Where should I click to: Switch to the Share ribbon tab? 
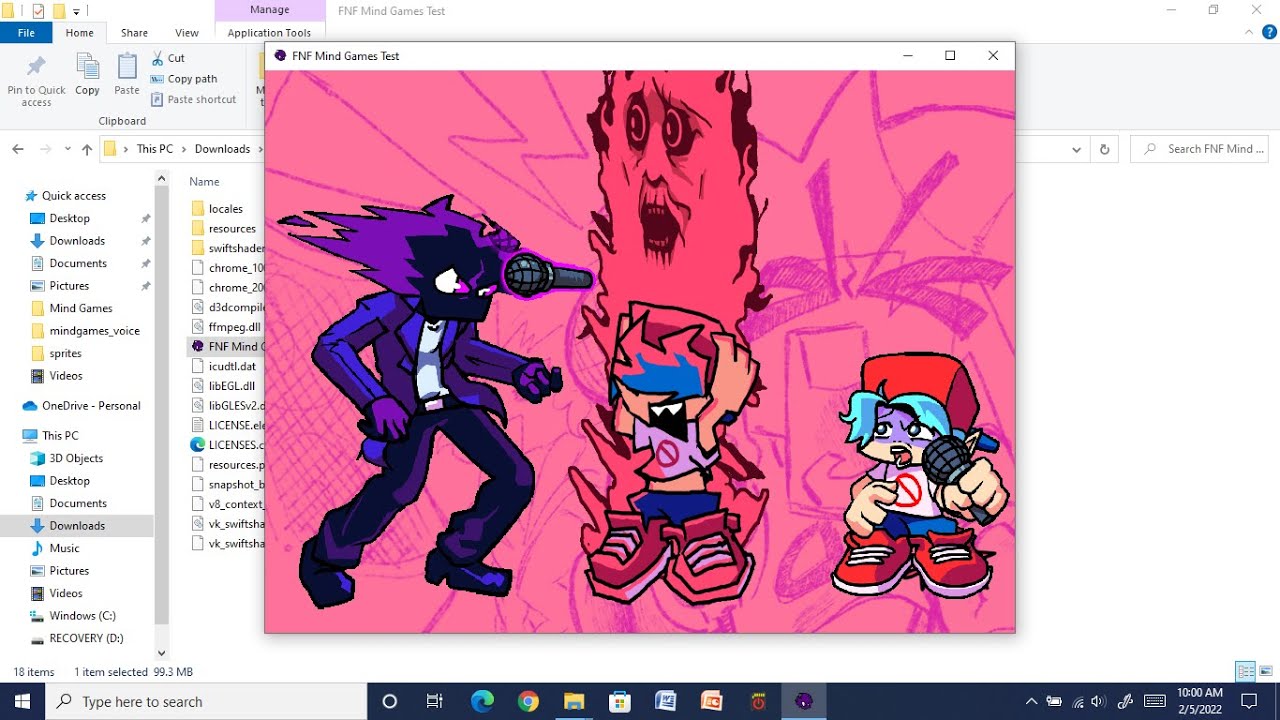[x=134, y=33]
